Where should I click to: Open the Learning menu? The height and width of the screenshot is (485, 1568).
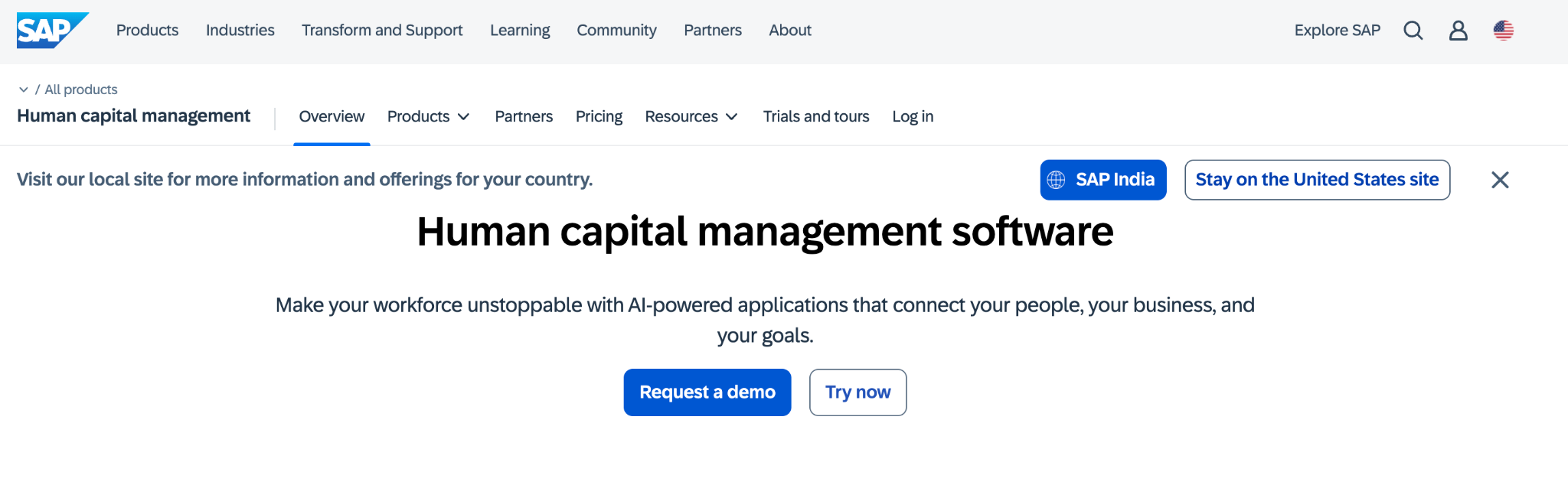[x=520, y=30]
